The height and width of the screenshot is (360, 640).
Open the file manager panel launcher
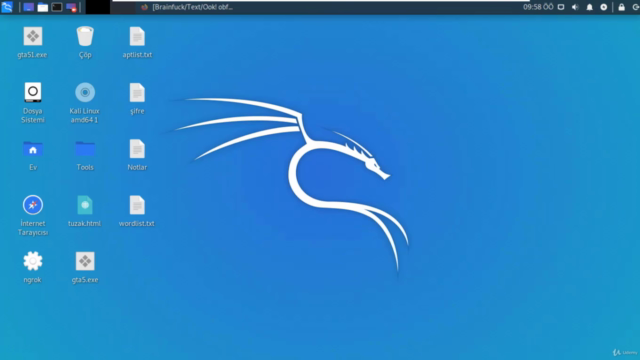tap(42, 7)
